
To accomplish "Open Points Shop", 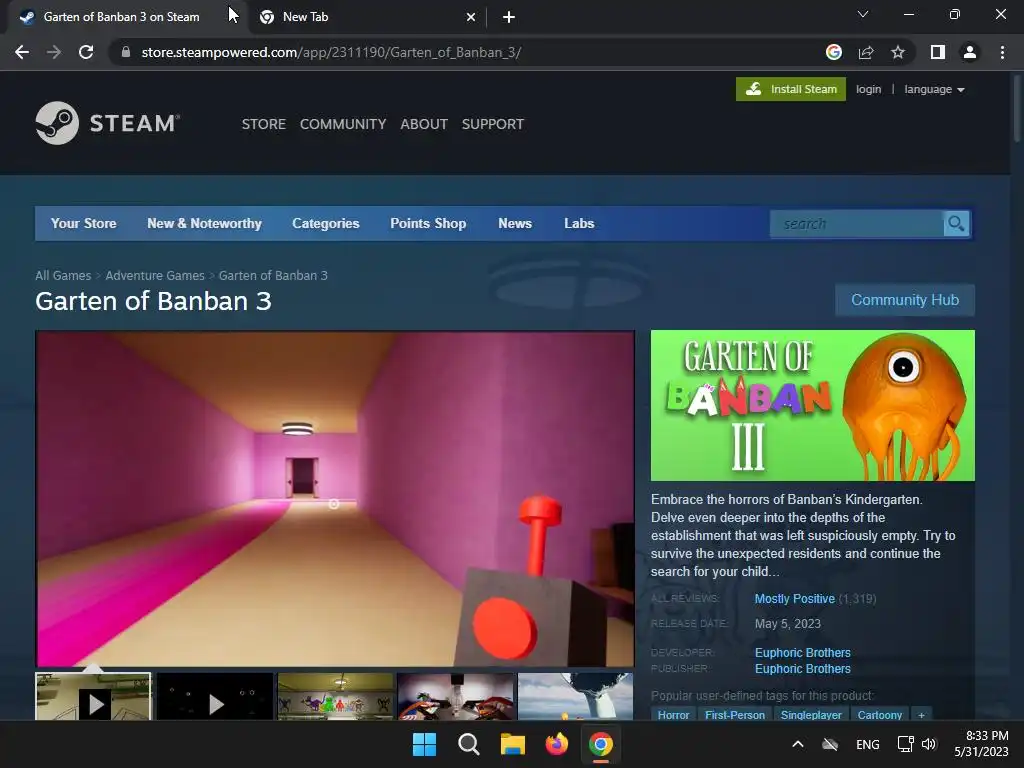I will (428, 223).
